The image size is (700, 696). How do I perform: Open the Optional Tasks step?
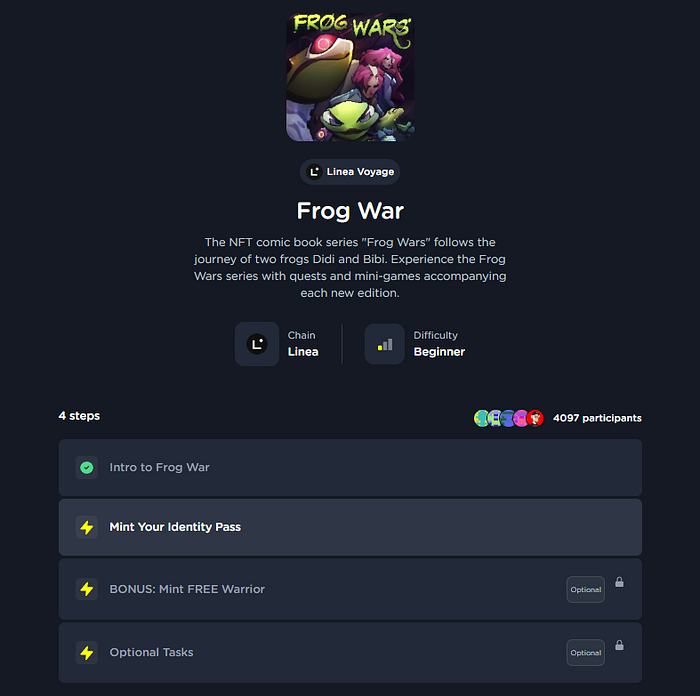[350, 653]
